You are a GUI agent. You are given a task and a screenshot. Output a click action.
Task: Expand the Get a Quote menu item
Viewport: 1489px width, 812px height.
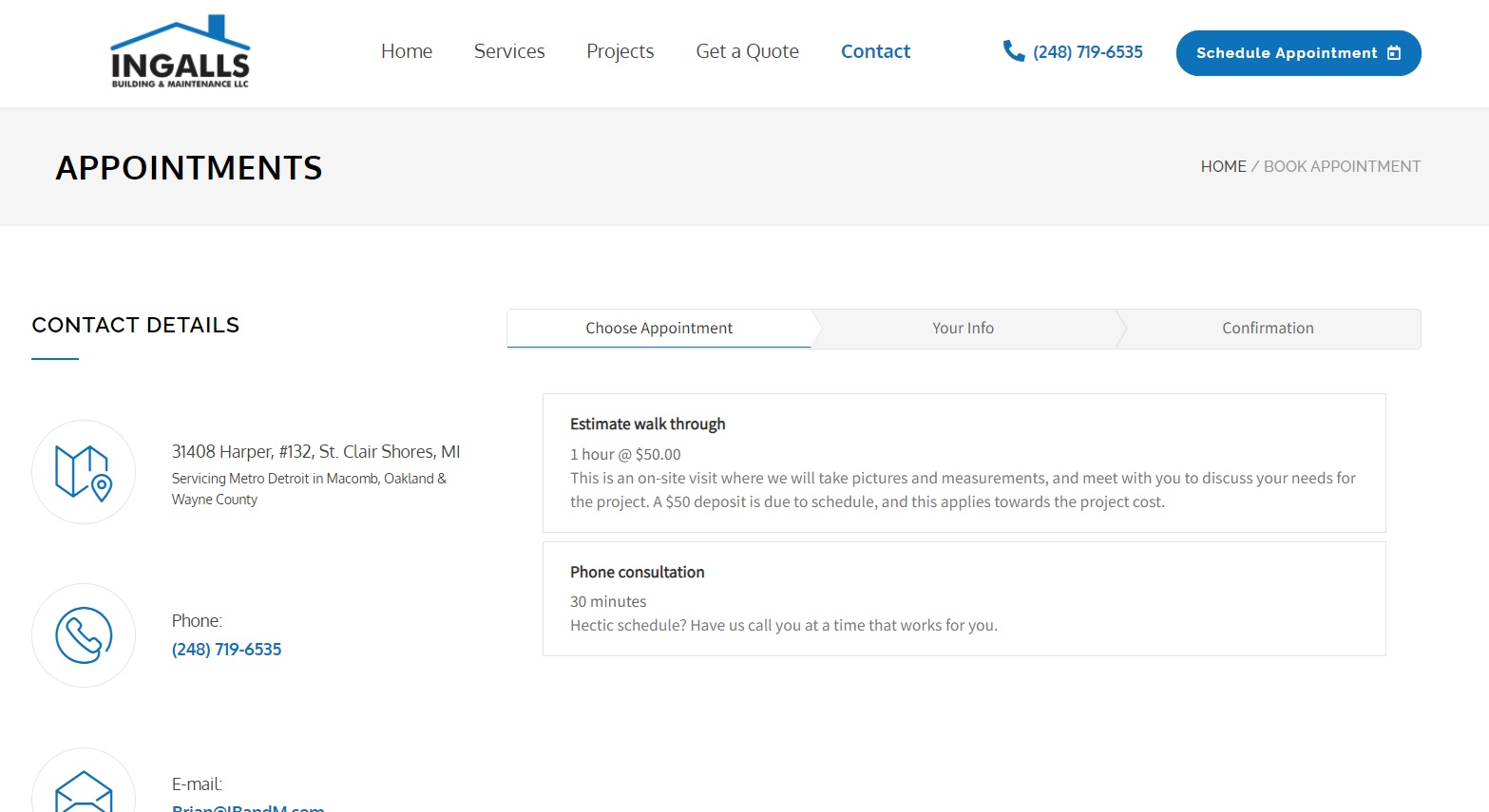tap(747, 51)
